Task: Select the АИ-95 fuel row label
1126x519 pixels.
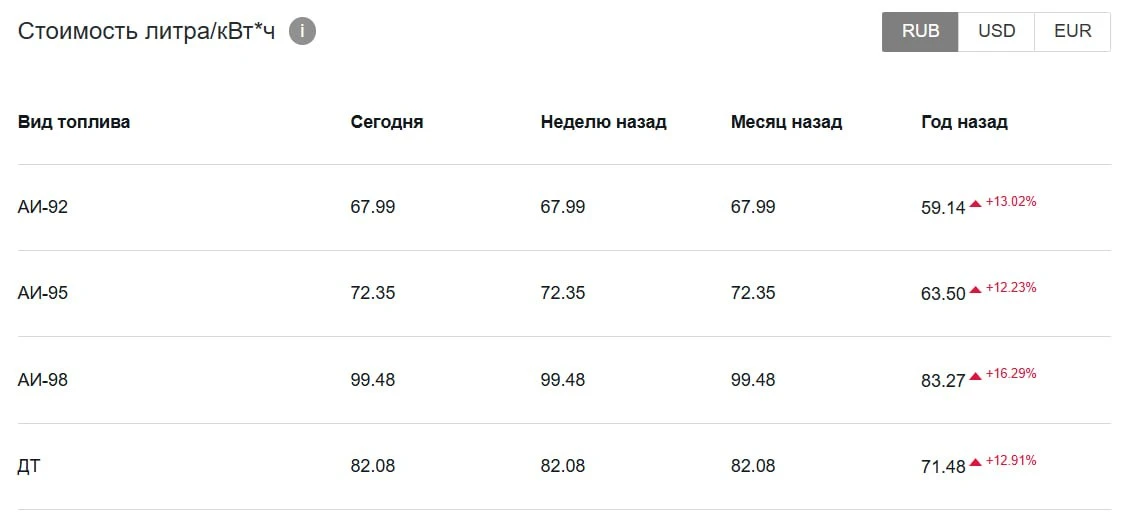Action: pos(43,293)
